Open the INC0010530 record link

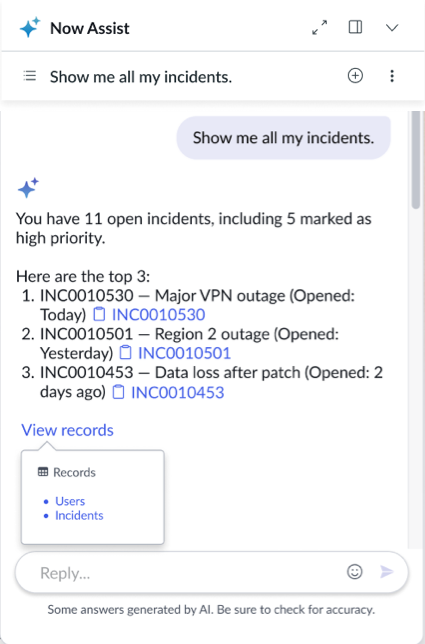point(159,315)
